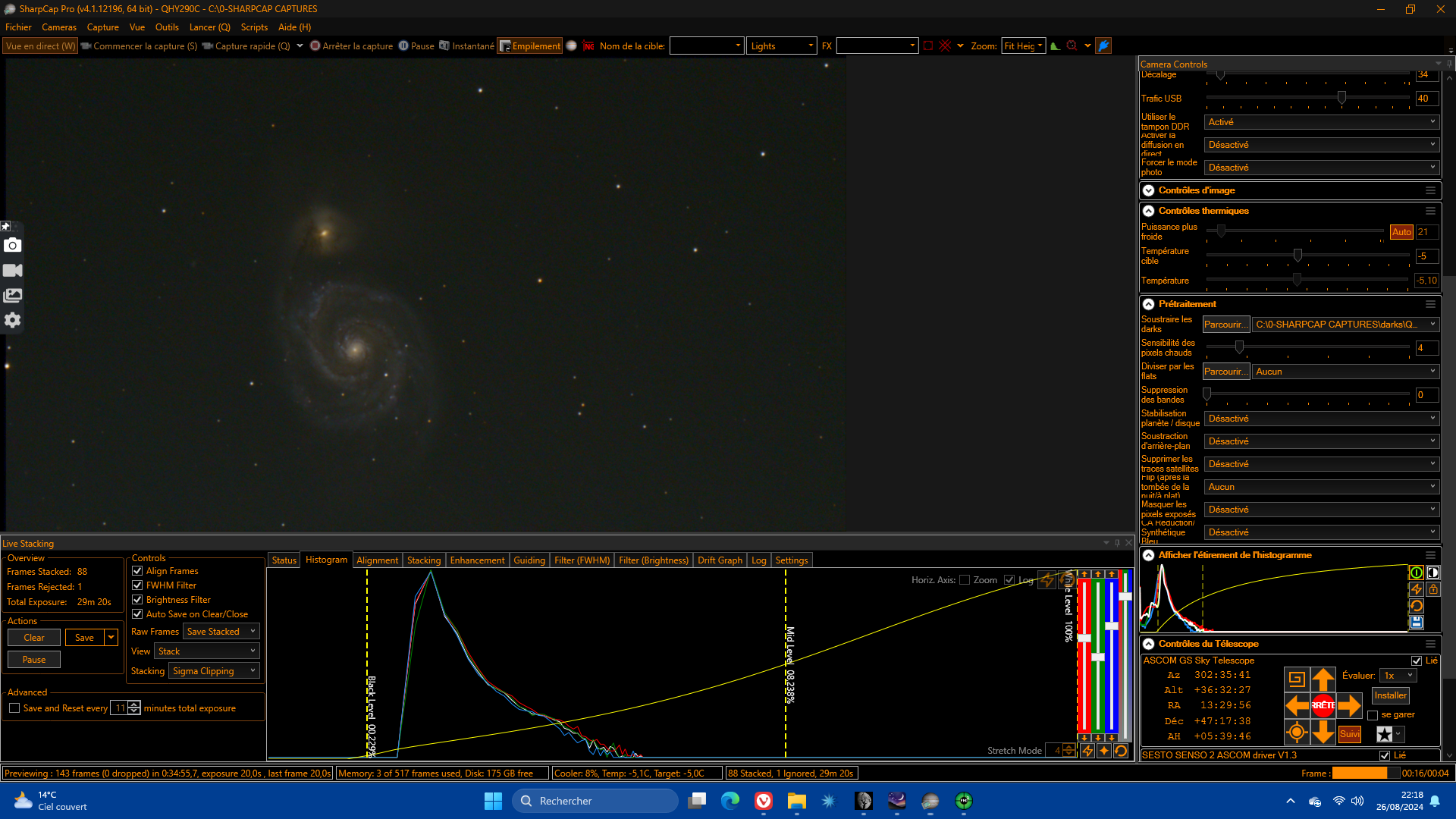Image resolution: width=1456 pixels, height=819 pixels.
Task: Toggle the Brightness Filter checkbox
Action: pyautogui.click(x=137, y=600)
